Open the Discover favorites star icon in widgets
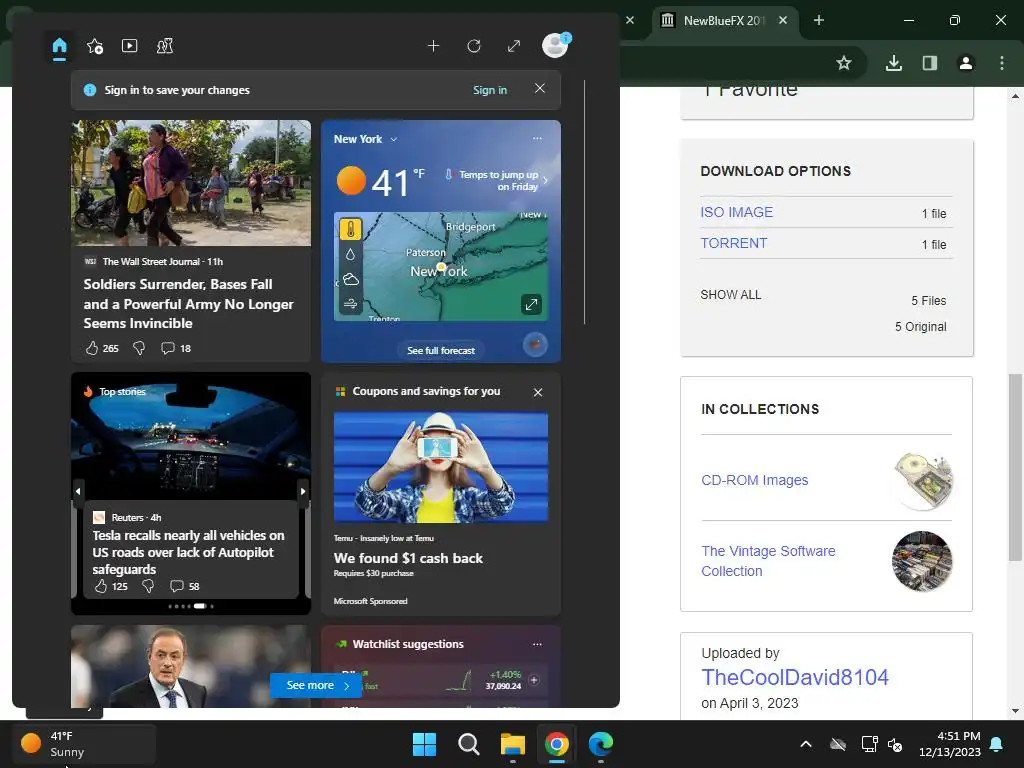 coord(95,46)
